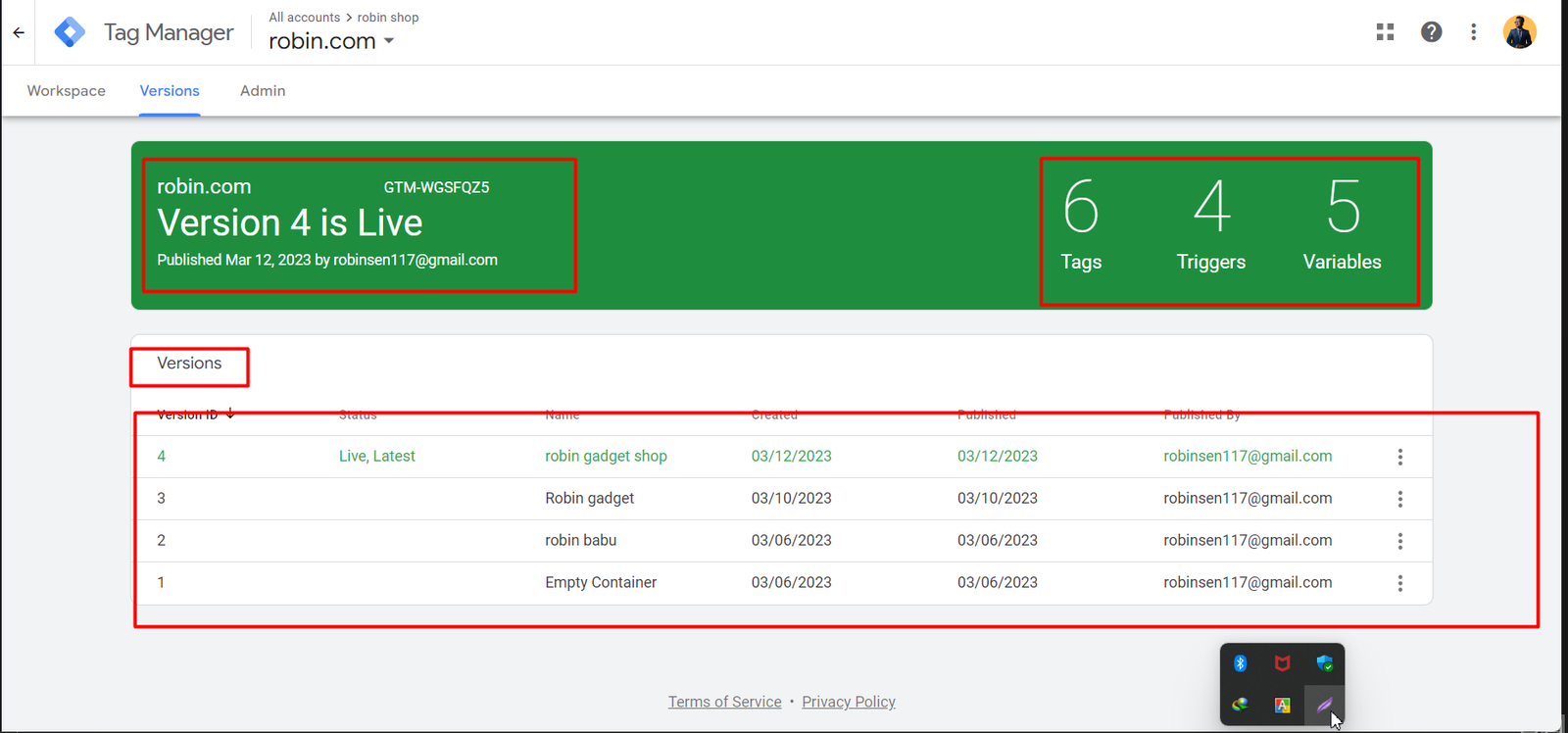Open actions menu for version 1 row
The image size is (1568, 733).
(x=1400, y=583)
